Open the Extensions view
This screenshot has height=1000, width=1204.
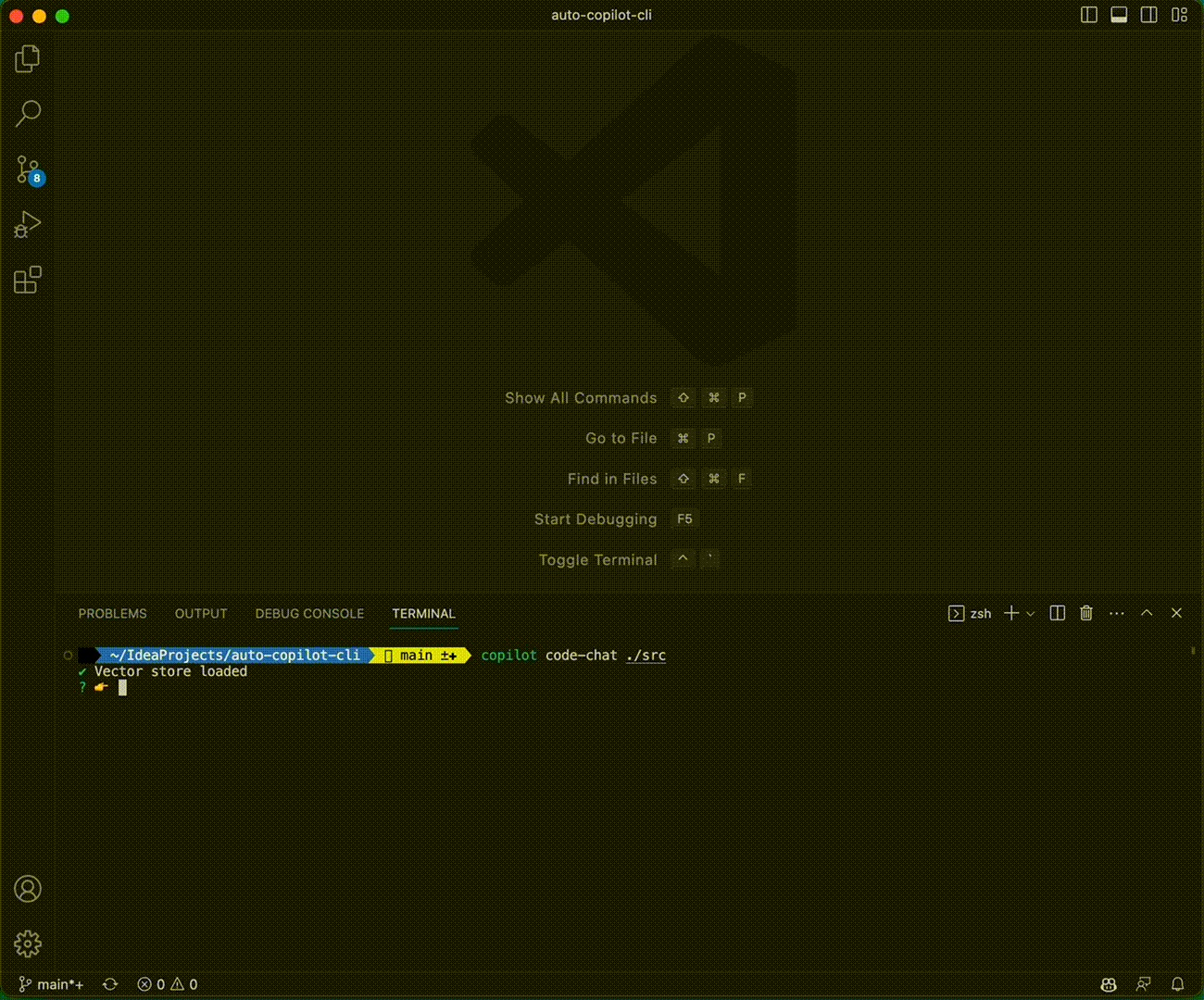click(28, 280)
